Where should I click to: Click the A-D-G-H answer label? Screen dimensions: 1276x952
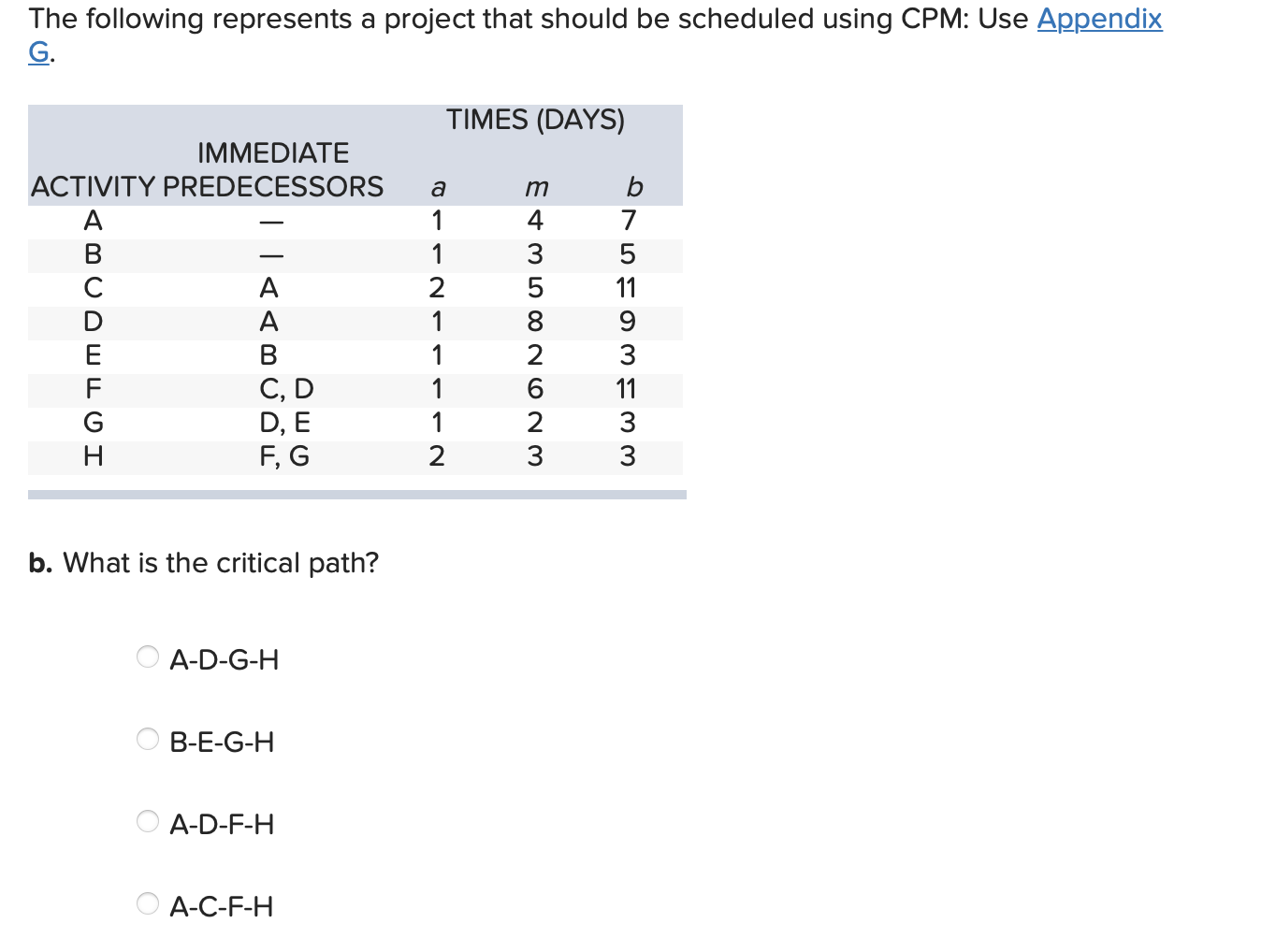click(225, 659)
